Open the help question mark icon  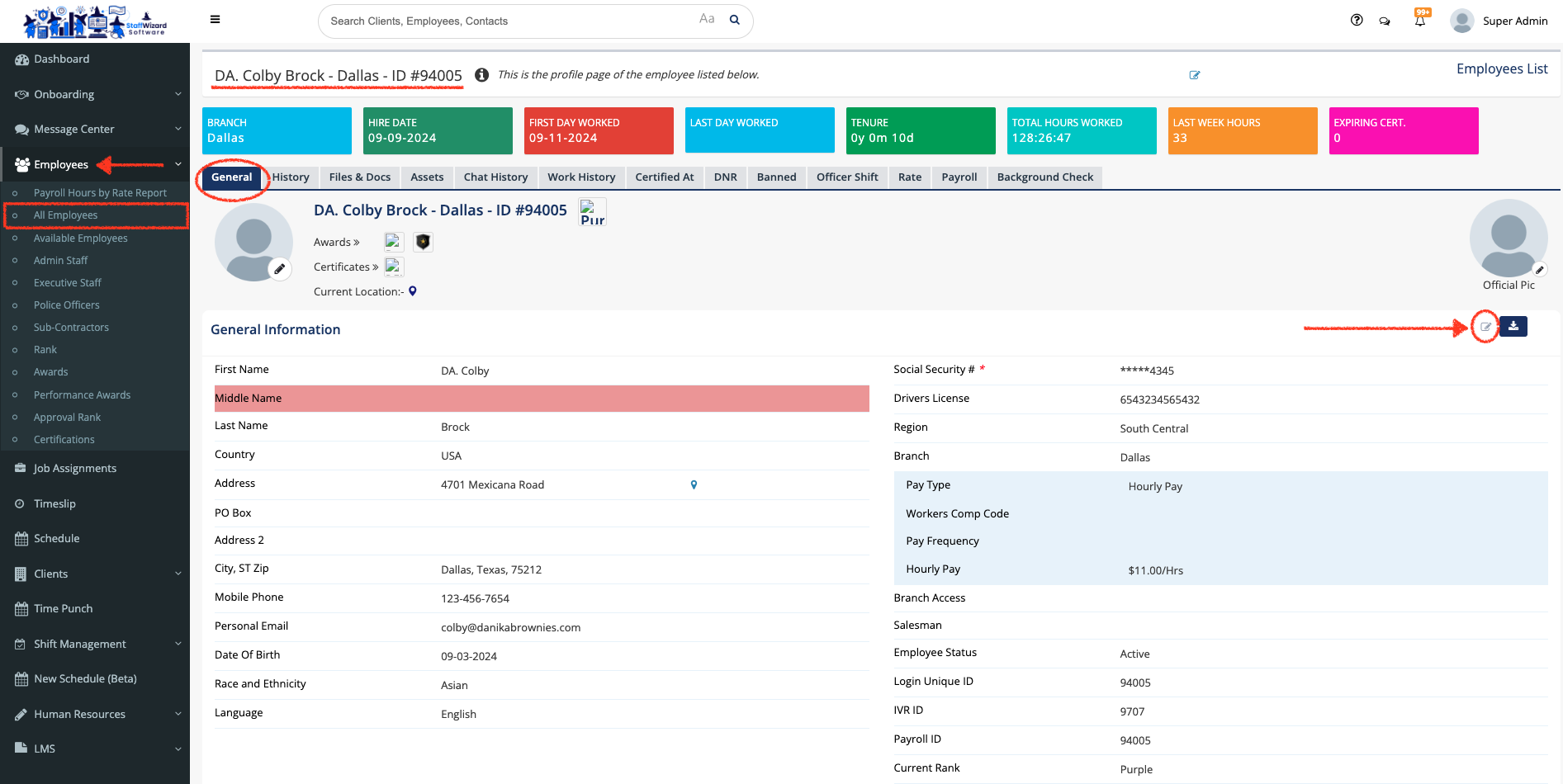(x=1357, y=21)
